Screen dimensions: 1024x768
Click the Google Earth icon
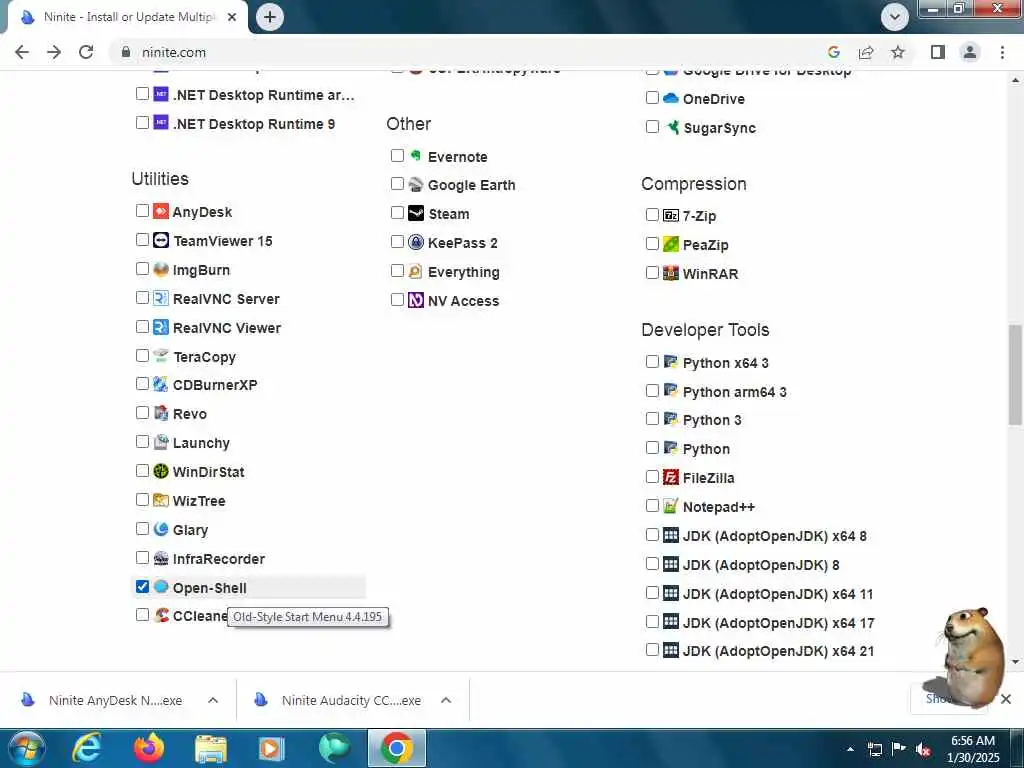coord(415,184)
